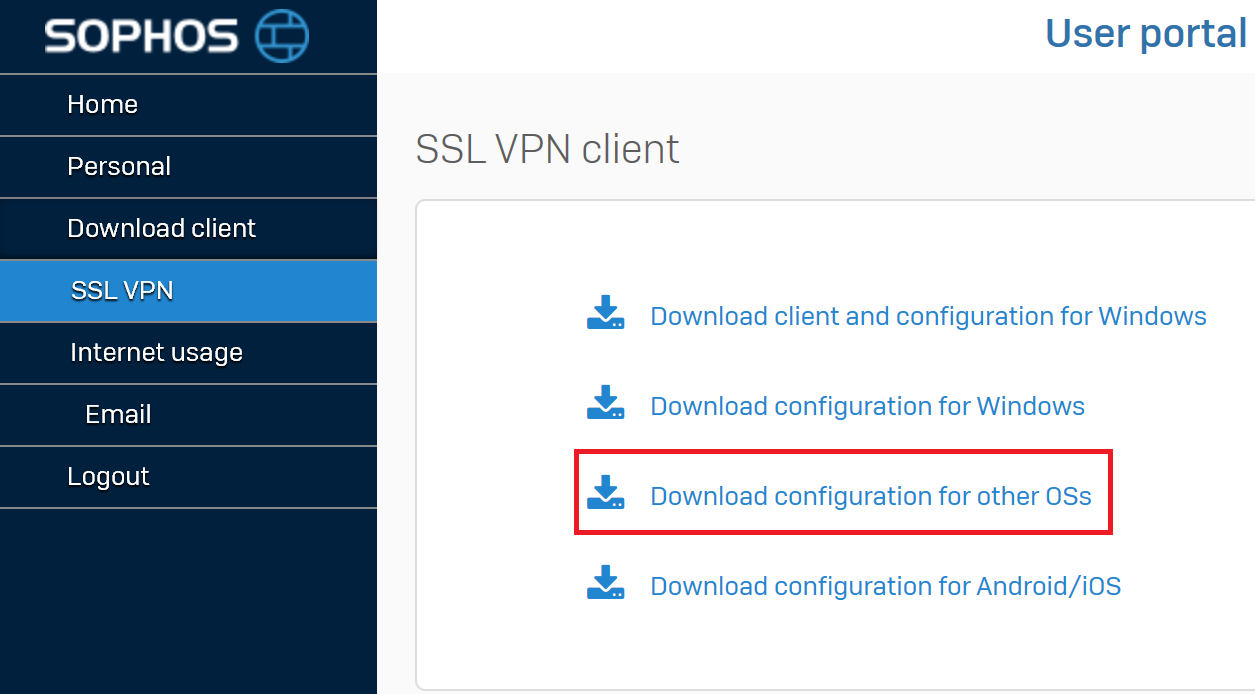This screenshot has width=1255, height=694.
Task: Click the download icon for Windows client and configuration
Action: (605, 313)
